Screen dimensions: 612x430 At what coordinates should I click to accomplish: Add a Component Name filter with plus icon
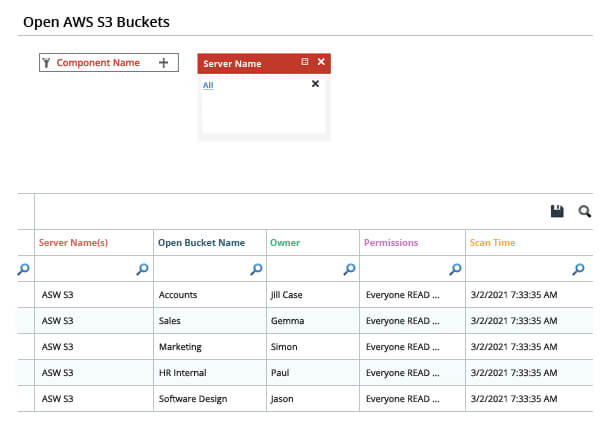[x=164, y=63]
